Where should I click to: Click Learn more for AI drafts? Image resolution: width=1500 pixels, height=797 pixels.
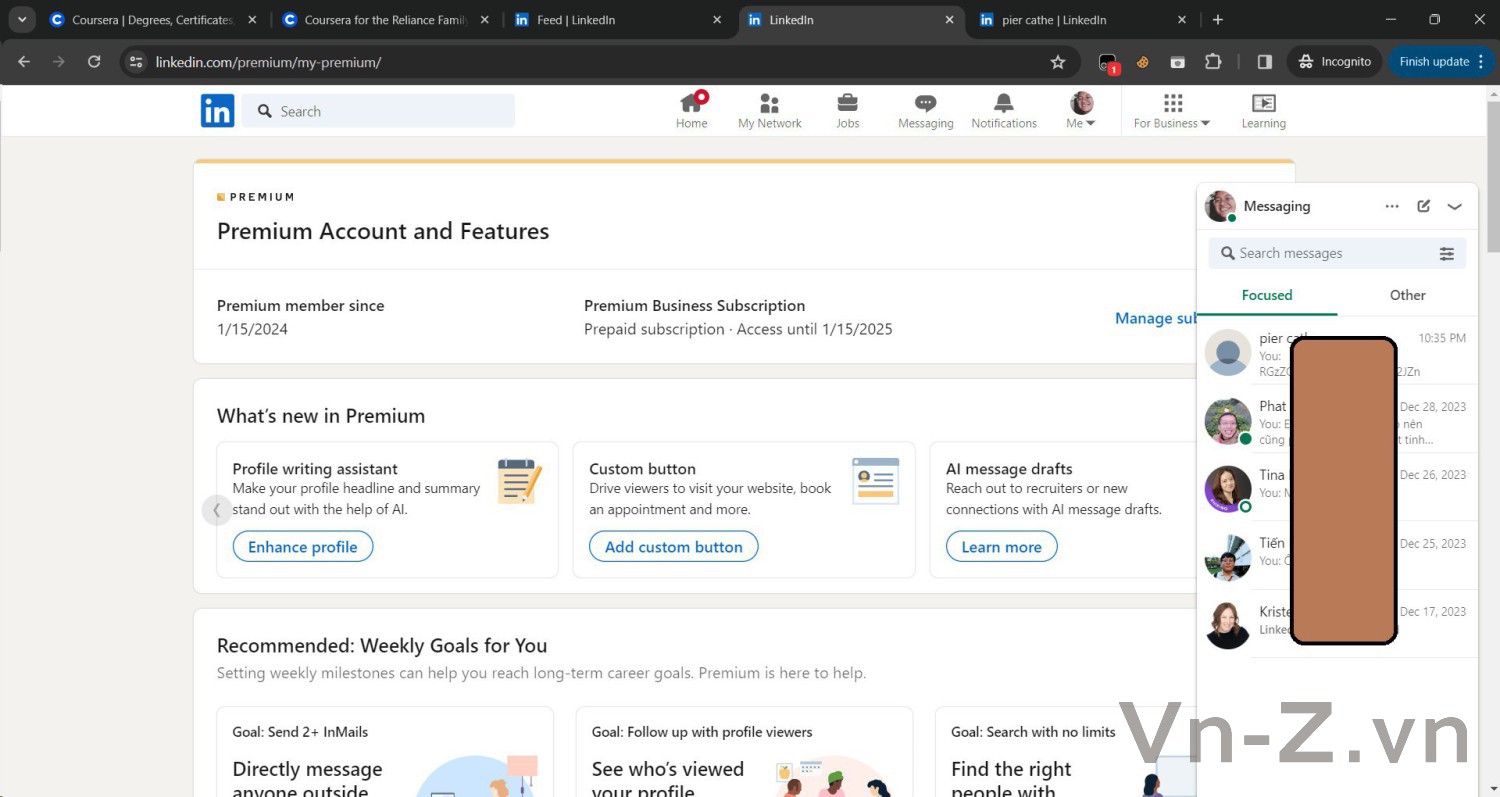click(1001, 547)
